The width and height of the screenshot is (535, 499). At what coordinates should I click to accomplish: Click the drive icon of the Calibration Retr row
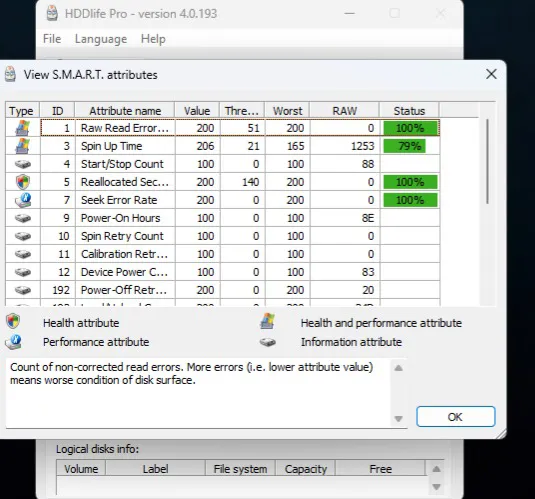(x=23, y=254)
